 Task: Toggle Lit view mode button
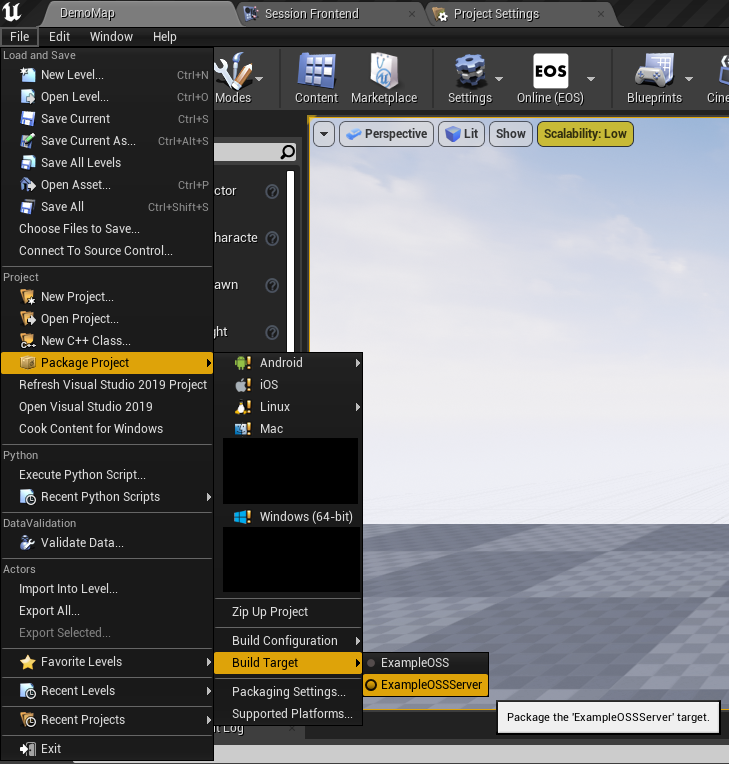coord(461,134)
